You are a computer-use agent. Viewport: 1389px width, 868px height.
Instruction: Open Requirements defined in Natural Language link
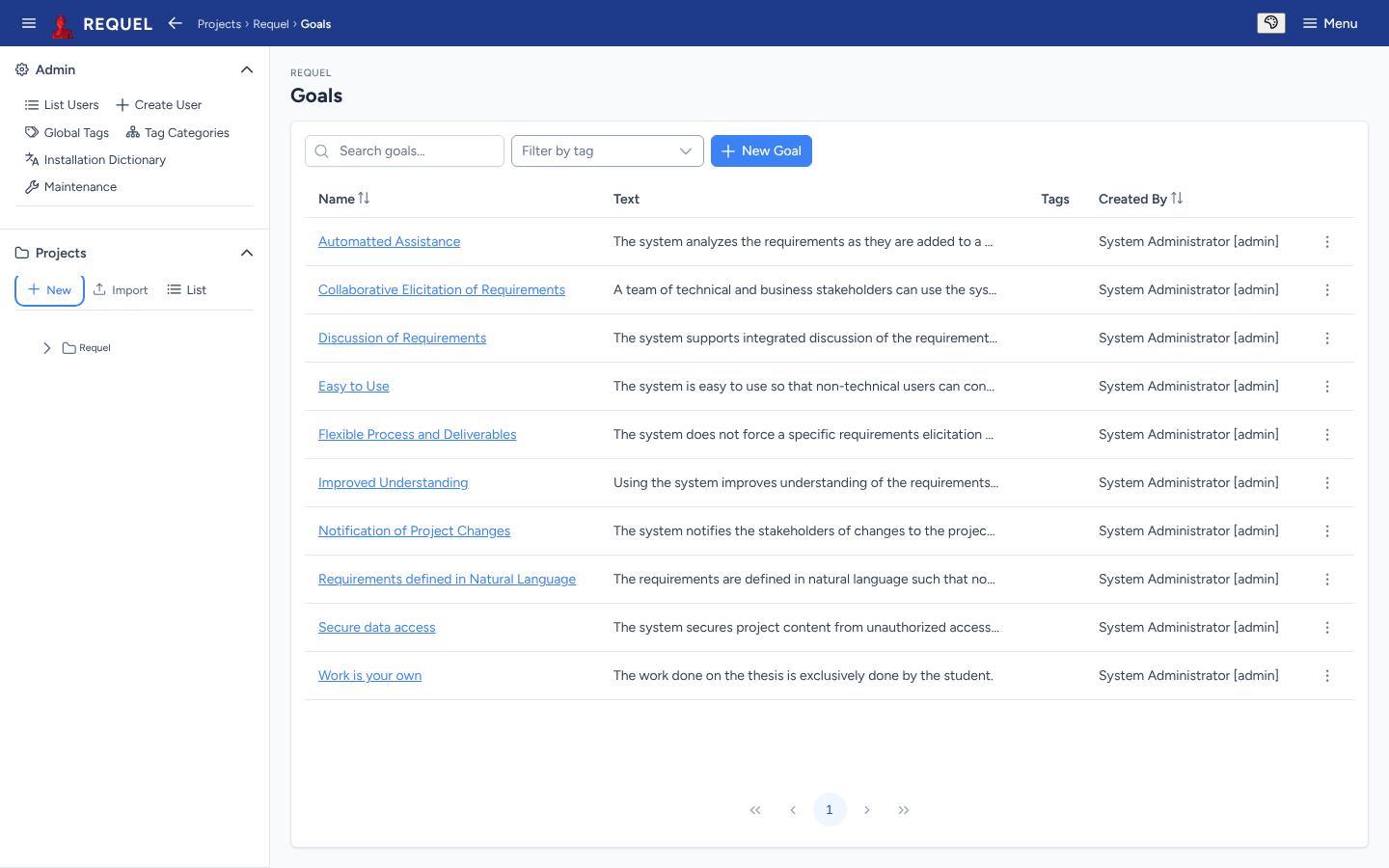(x=448, y=580)
